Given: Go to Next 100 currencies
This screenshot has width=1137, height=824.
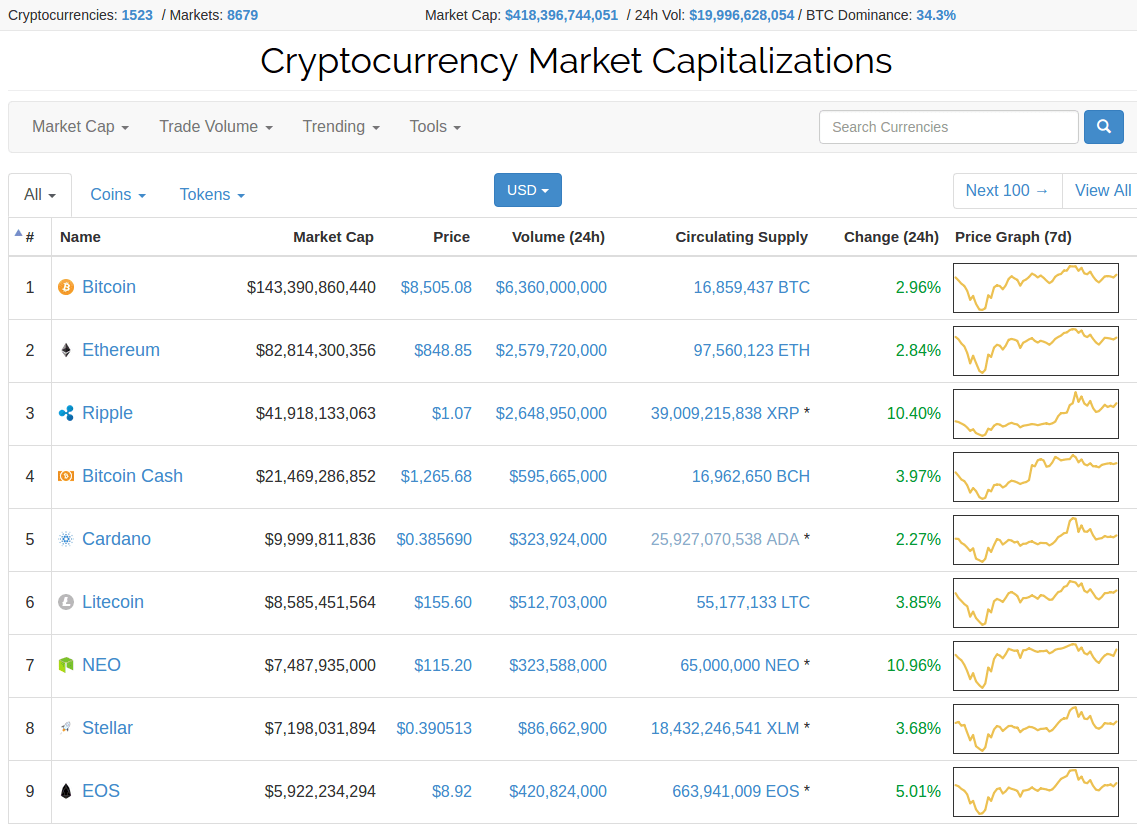Looking at the screenshot, I should [x=1006, y=190].
